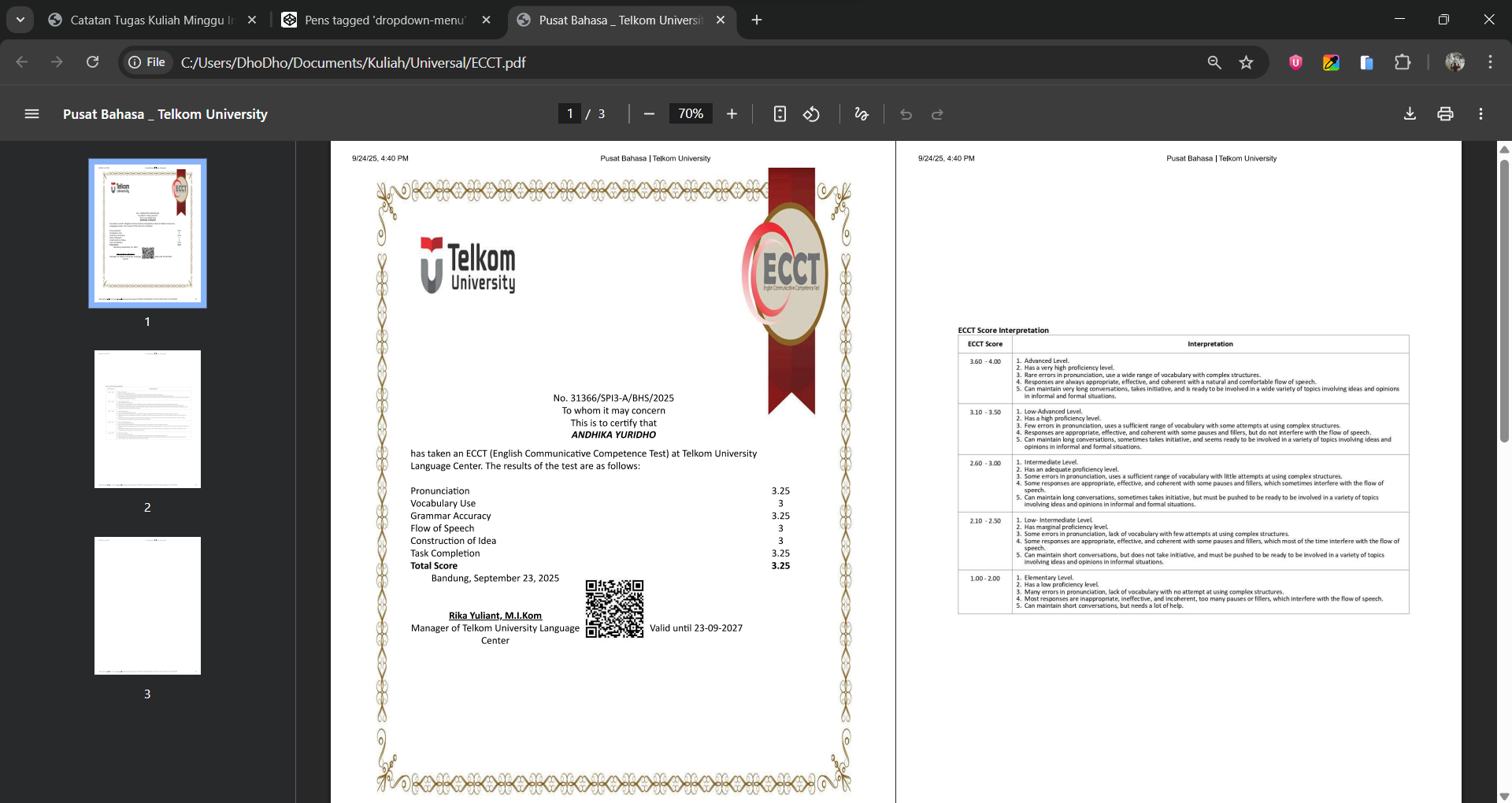Image resolution: width=1512 pixels, height=803 pixels.
Task: Select page 2 thumbnail
Action: 147,419
